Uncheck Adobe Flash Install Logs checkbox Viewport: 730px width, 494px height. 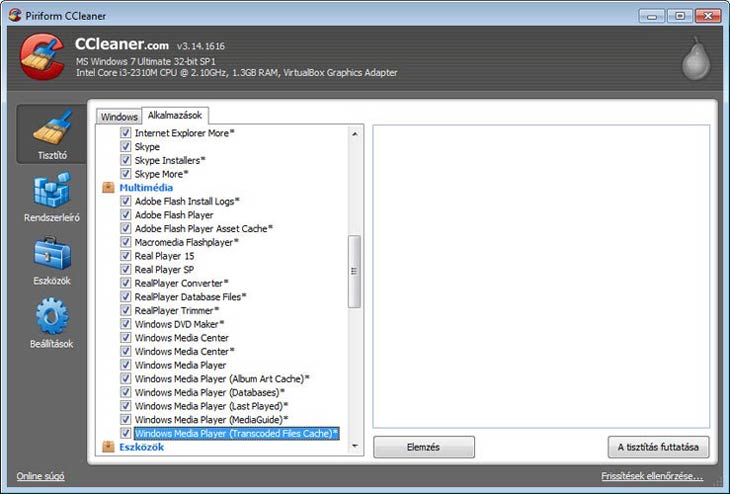click(x=125, y=201)
